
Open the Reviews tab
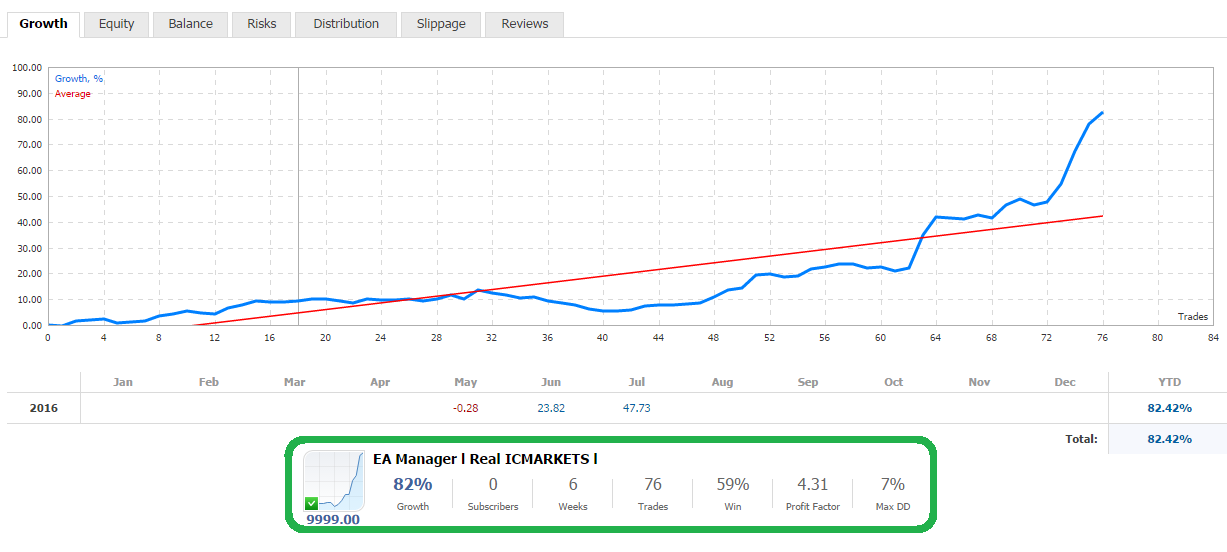[x=525, y=24]
